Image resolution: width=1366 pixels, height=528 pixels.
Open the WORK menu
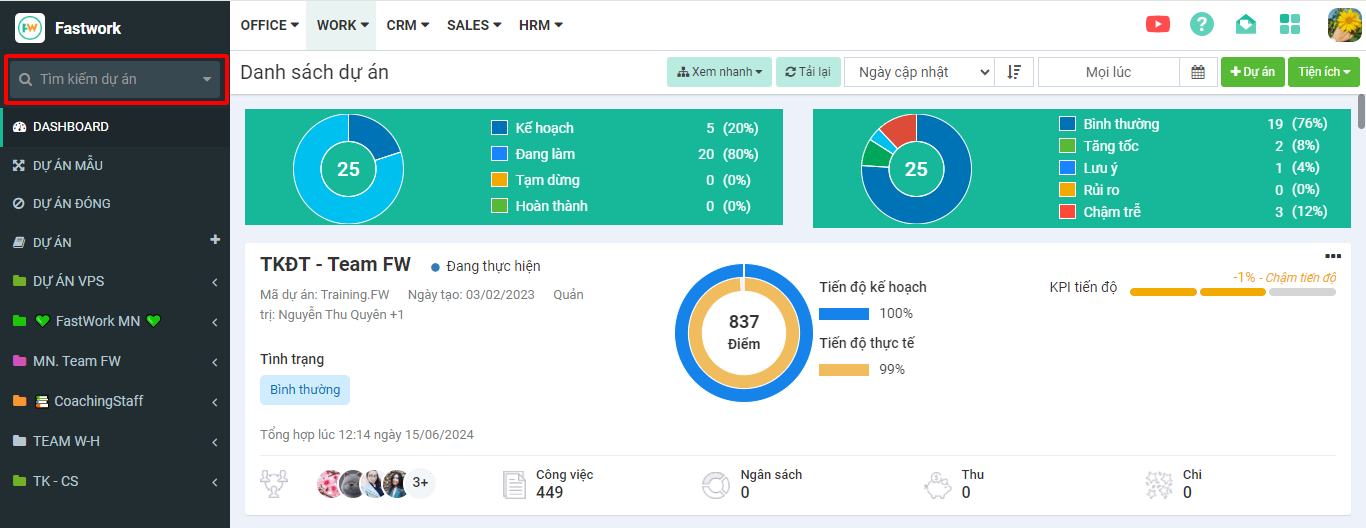pyautogui.click(x=342, y=25)
